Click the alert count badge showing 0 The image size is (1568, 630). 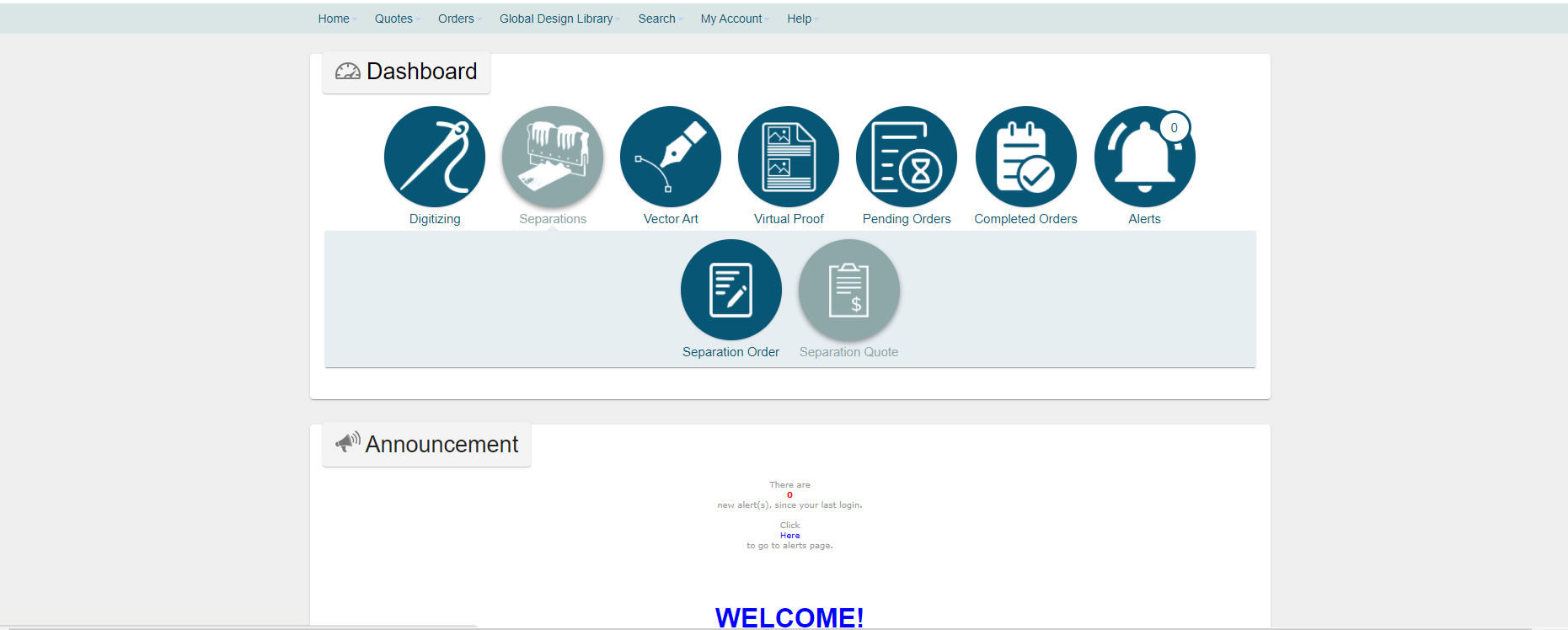tap(1174, 128)
